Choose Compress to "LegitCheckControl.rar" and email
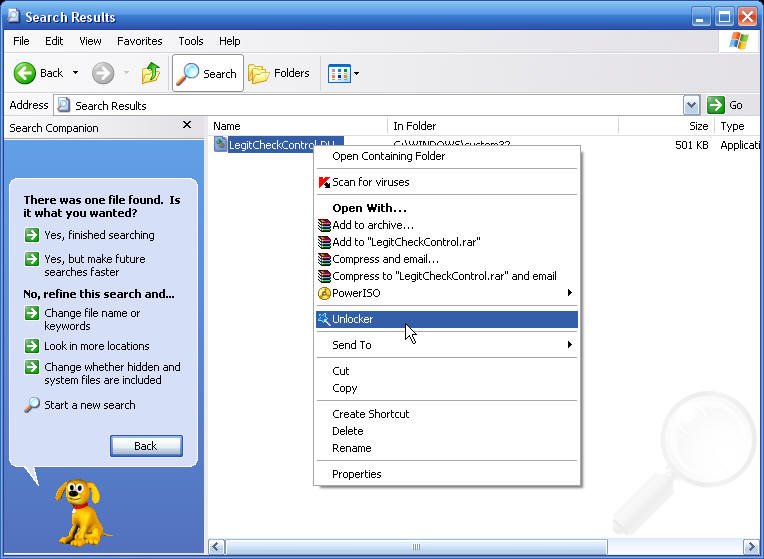 pyautogui.click(x=447, y=276)
